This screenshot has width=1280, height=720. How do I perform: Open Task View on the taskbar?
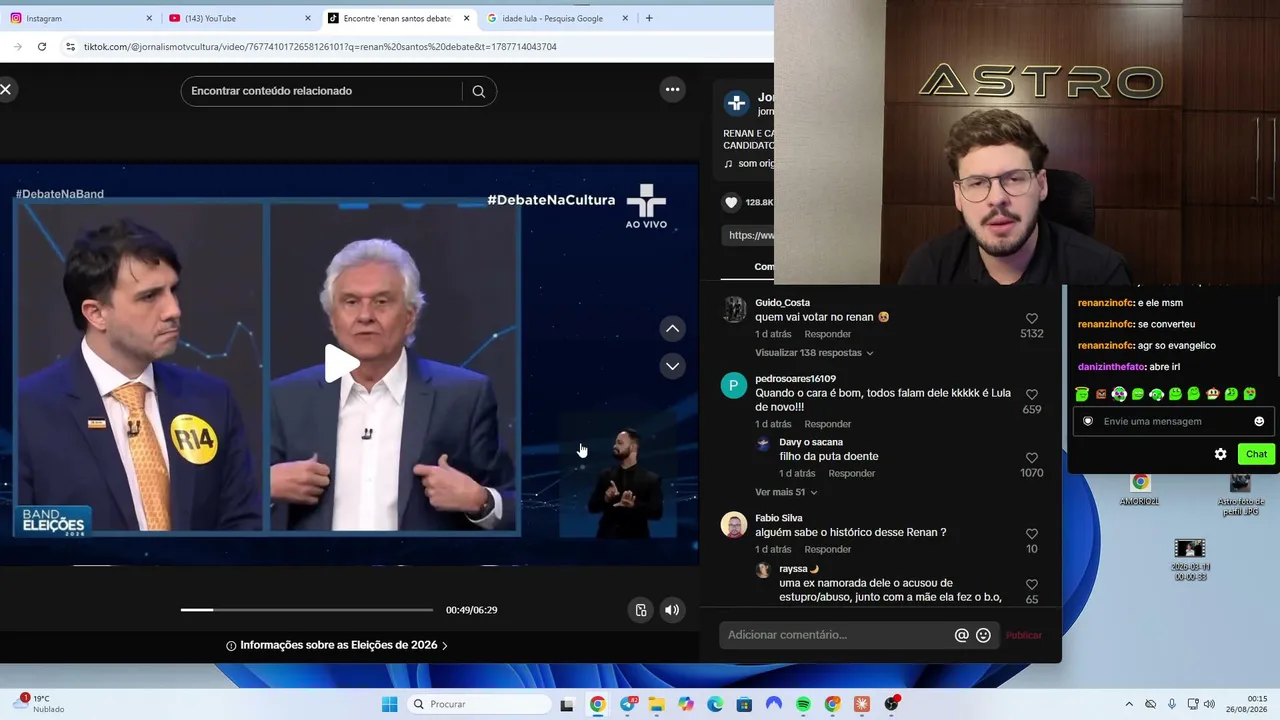567,704
